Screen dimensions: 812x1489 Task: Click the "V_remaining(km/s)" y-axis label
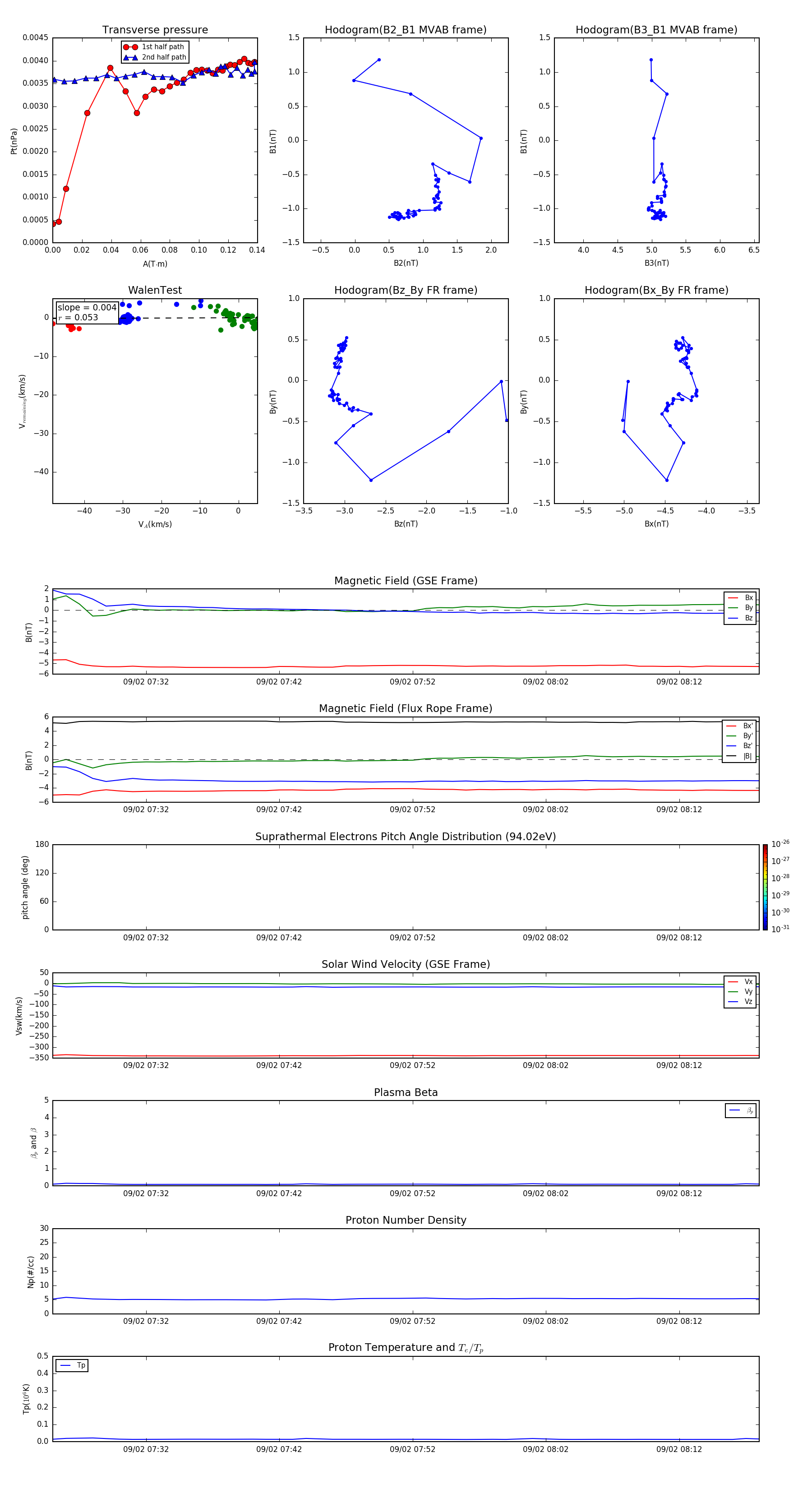[x=22, y=401]
